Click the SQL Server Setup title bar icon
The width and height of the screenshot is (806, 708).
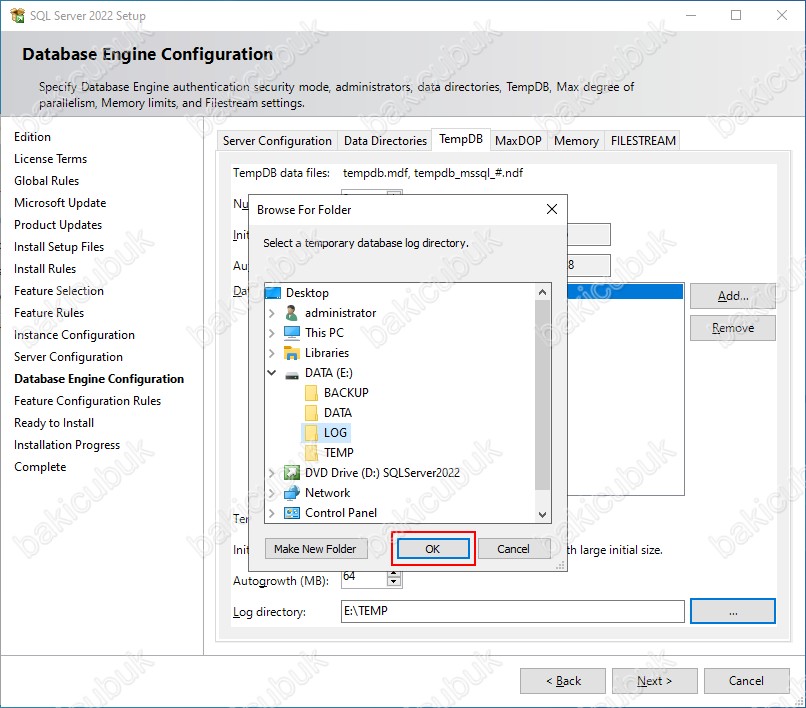tap(17, 15)
